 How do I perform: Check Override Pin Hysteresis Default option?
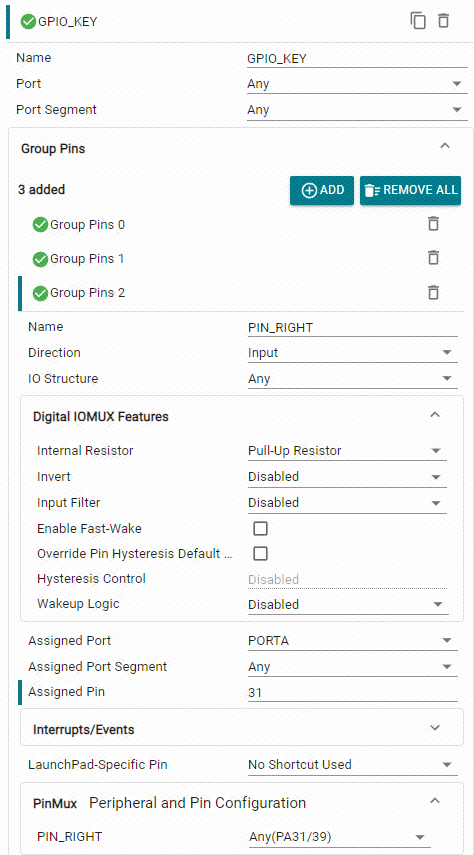[x=261, y=554]
